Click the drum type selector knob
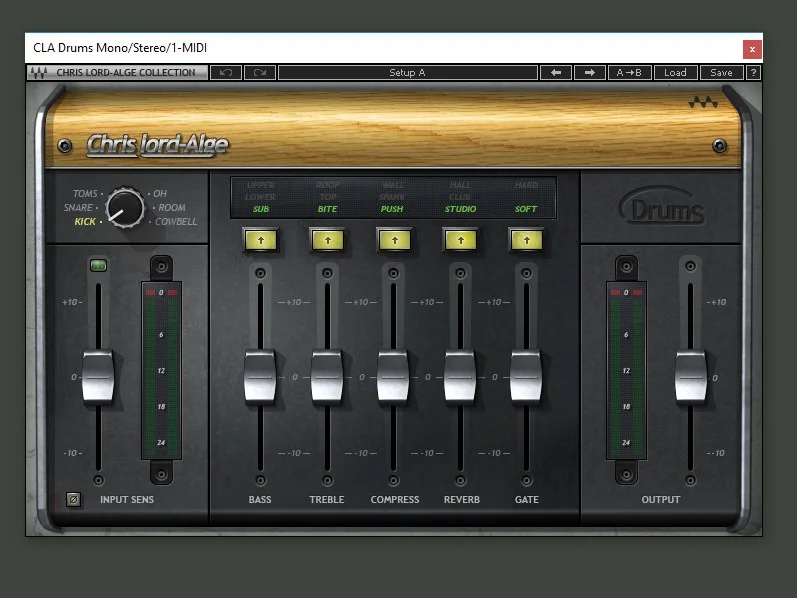Image resolution: width=797 pixels, height=598 pixels. point(125,208)
